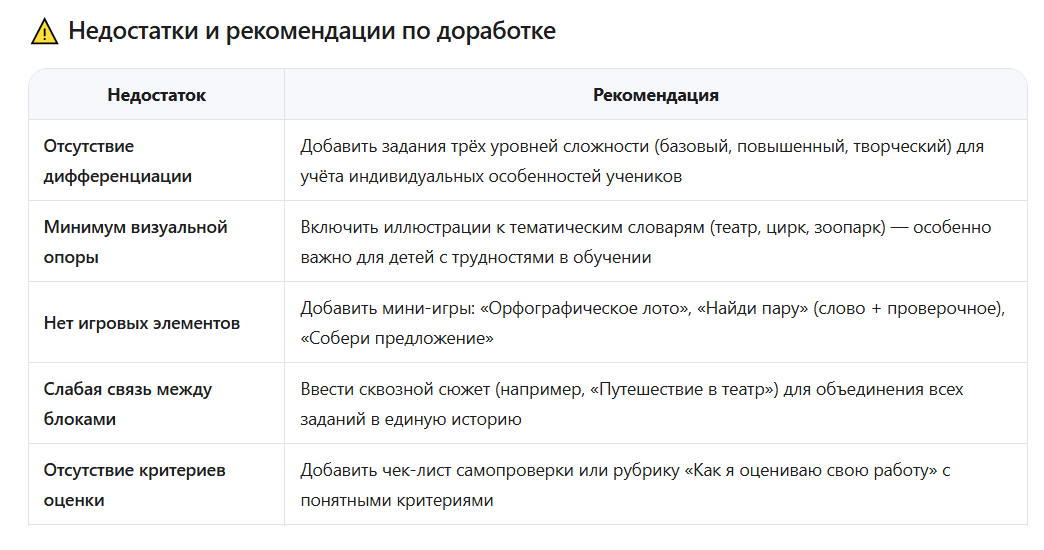The width and height of the screenshot is (1044, 550).
Task: Select the 'Минимум визуальной опоры' cell
Action: pos(135,242)
